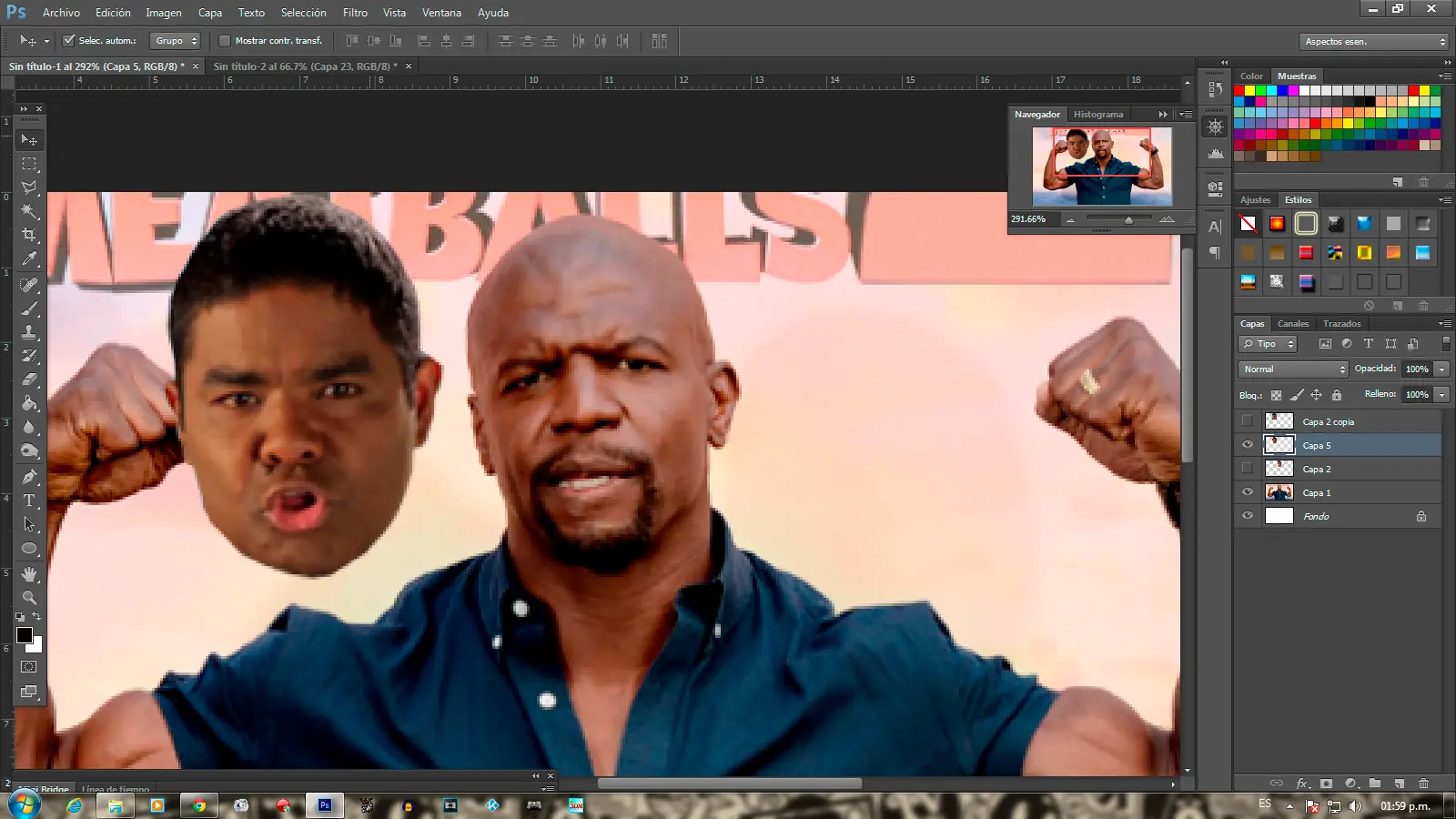Enable Mostrar contr. transf. checkbox
Image resolution: width=1456 pixels, height=819 pixels.
(224, 40)
